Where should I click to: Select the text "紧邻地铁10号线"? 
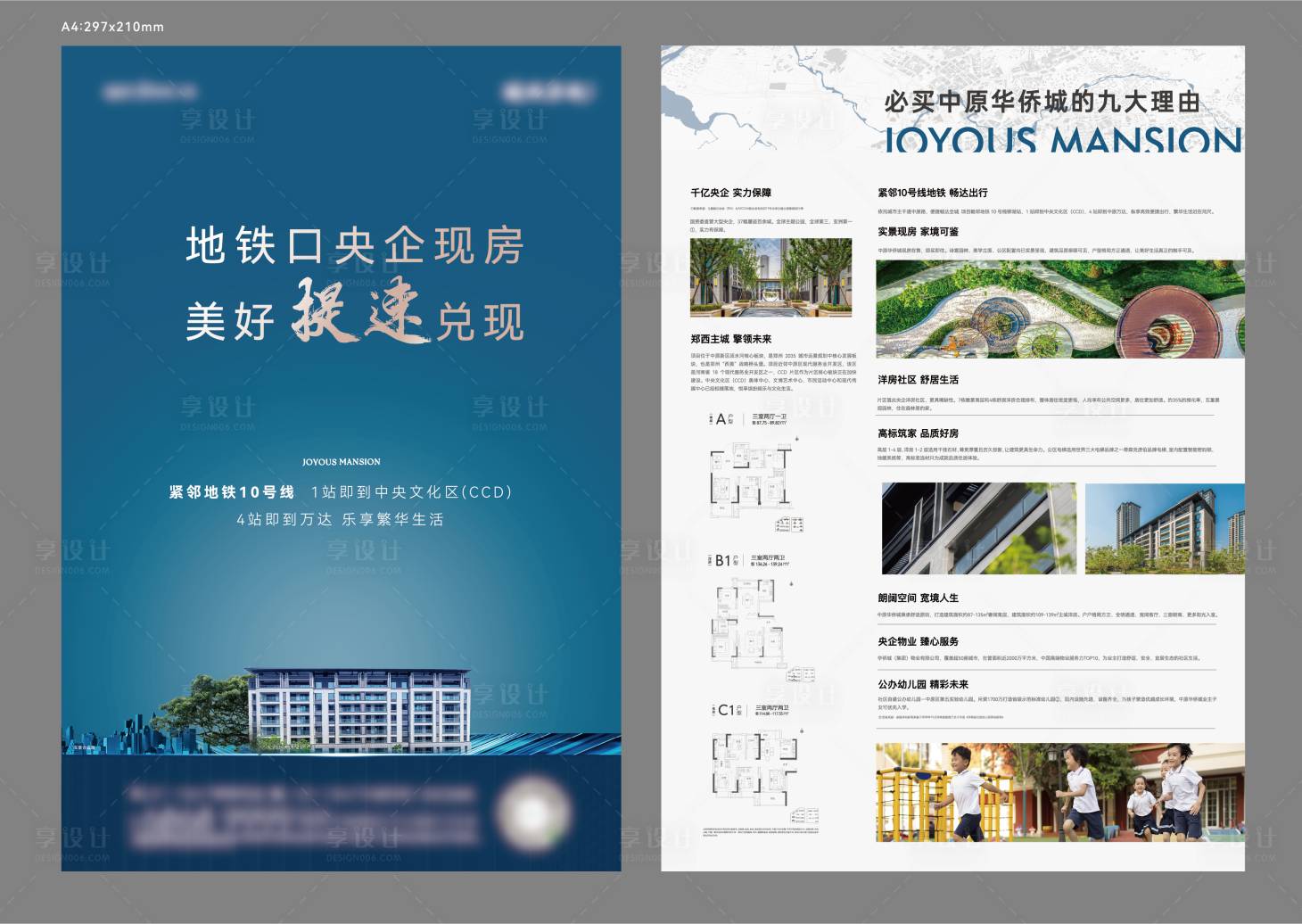pos(232,492)
